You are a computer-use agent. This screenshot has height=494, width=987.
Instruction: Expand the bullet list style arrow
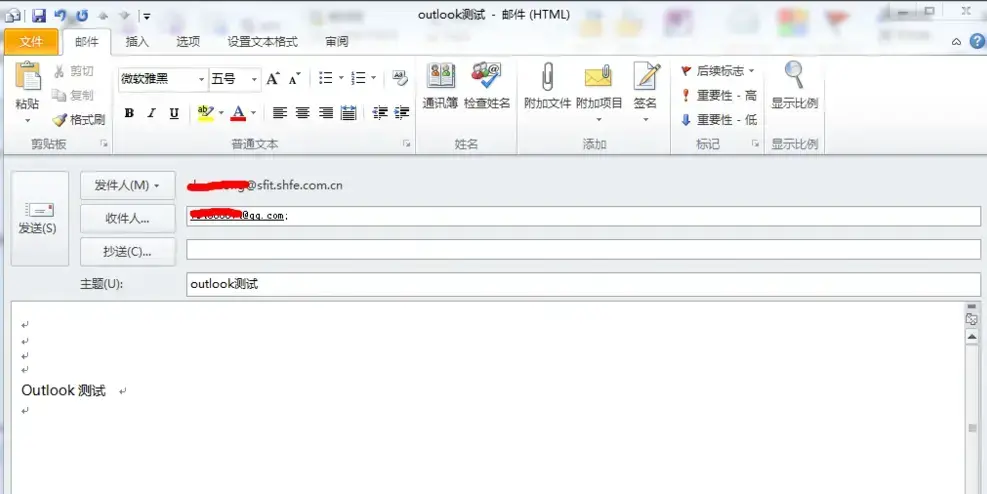coord(341,78)
